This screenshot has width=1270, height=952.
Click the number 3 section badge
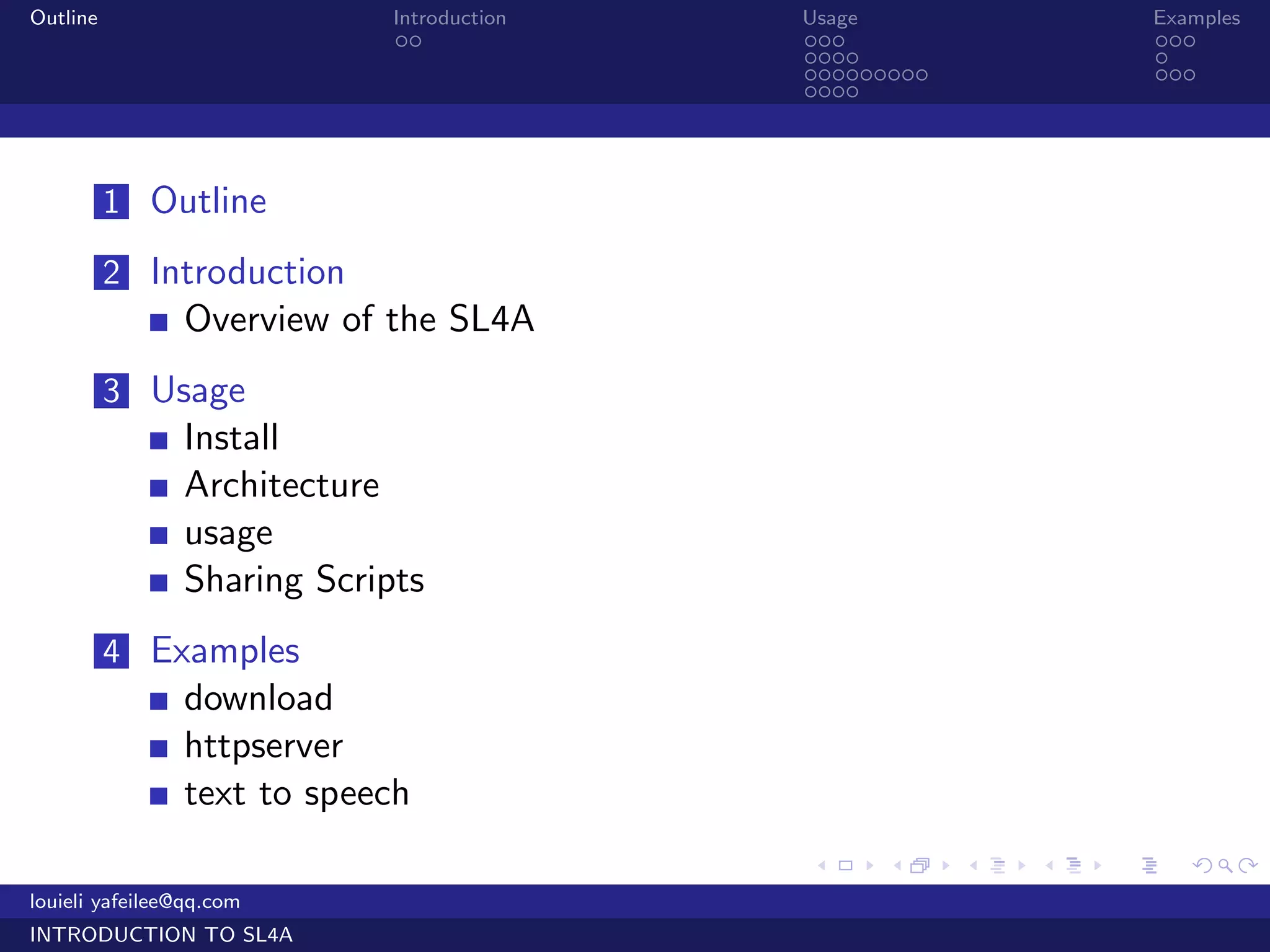click(x=112, y=391)
